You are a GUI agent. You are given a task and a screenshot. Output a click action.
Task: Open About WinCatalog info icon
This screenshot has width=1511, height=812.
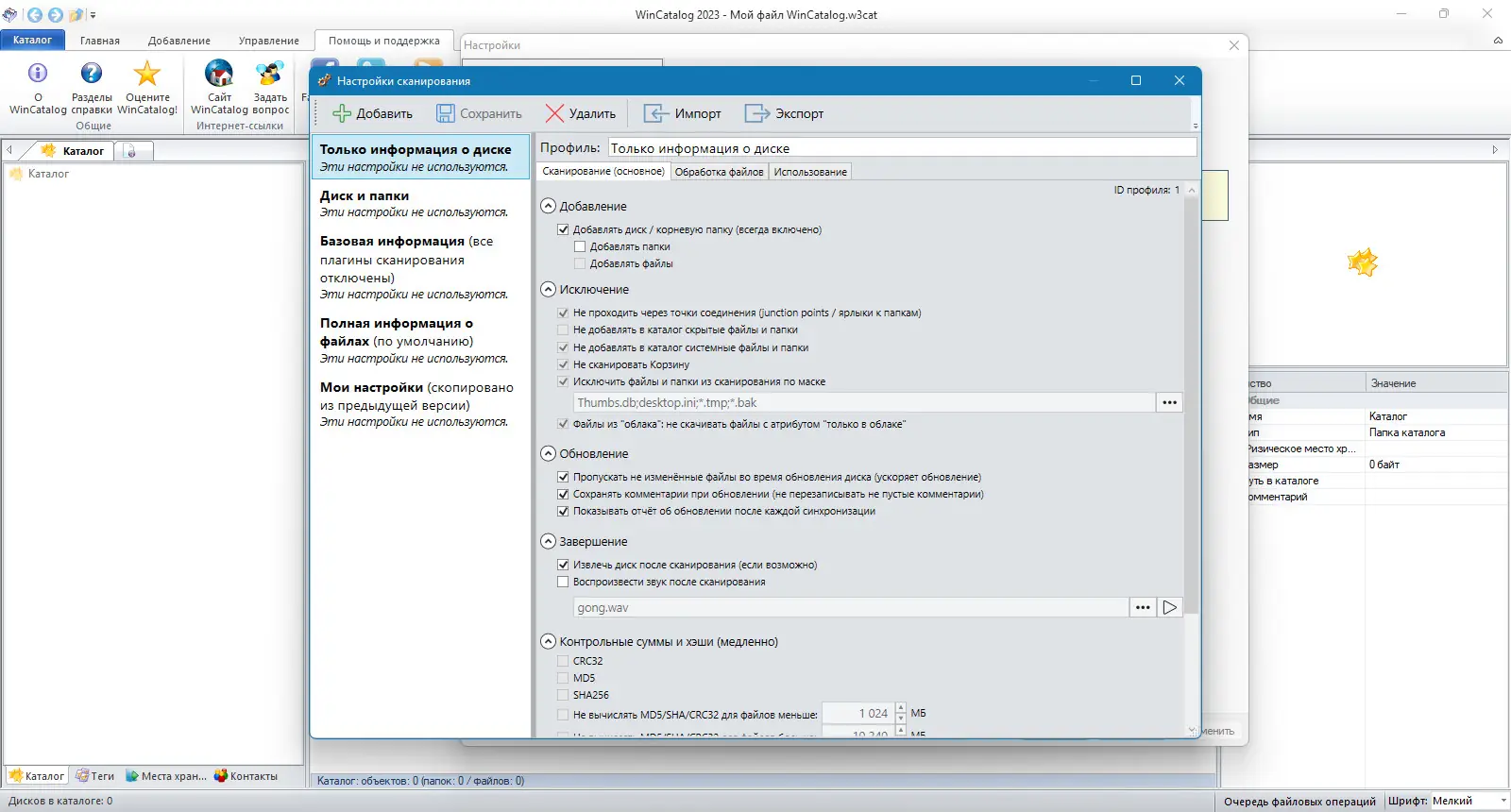click(x=38, y=73)
